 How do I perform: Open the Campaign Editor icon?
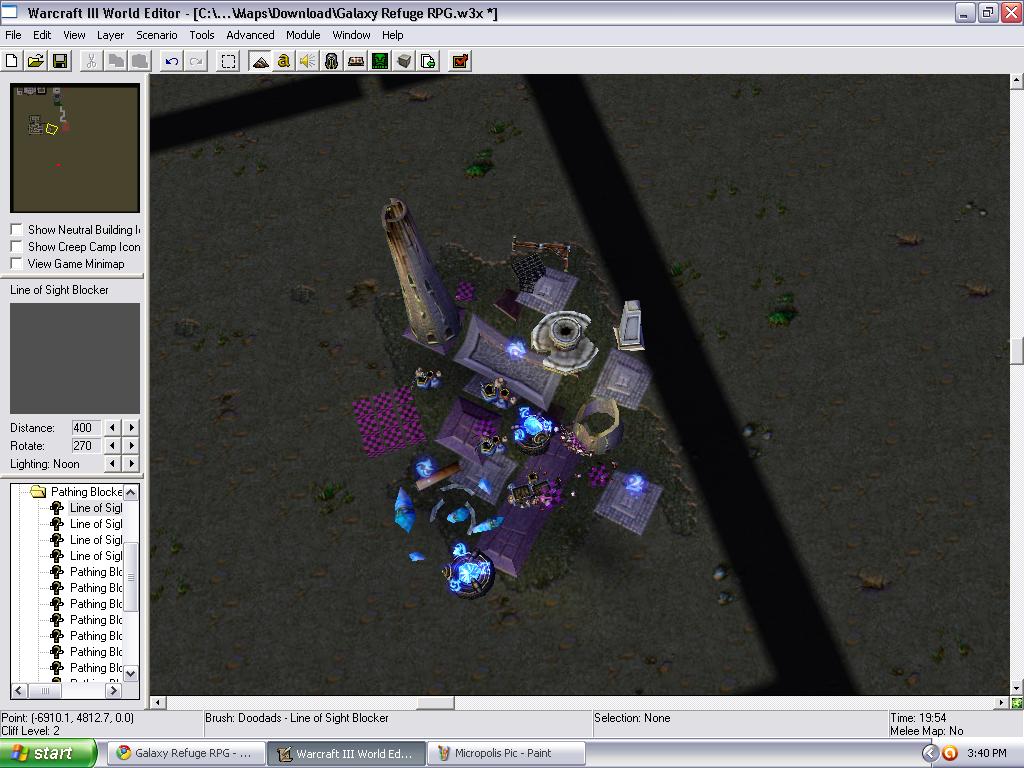point(356,61)
